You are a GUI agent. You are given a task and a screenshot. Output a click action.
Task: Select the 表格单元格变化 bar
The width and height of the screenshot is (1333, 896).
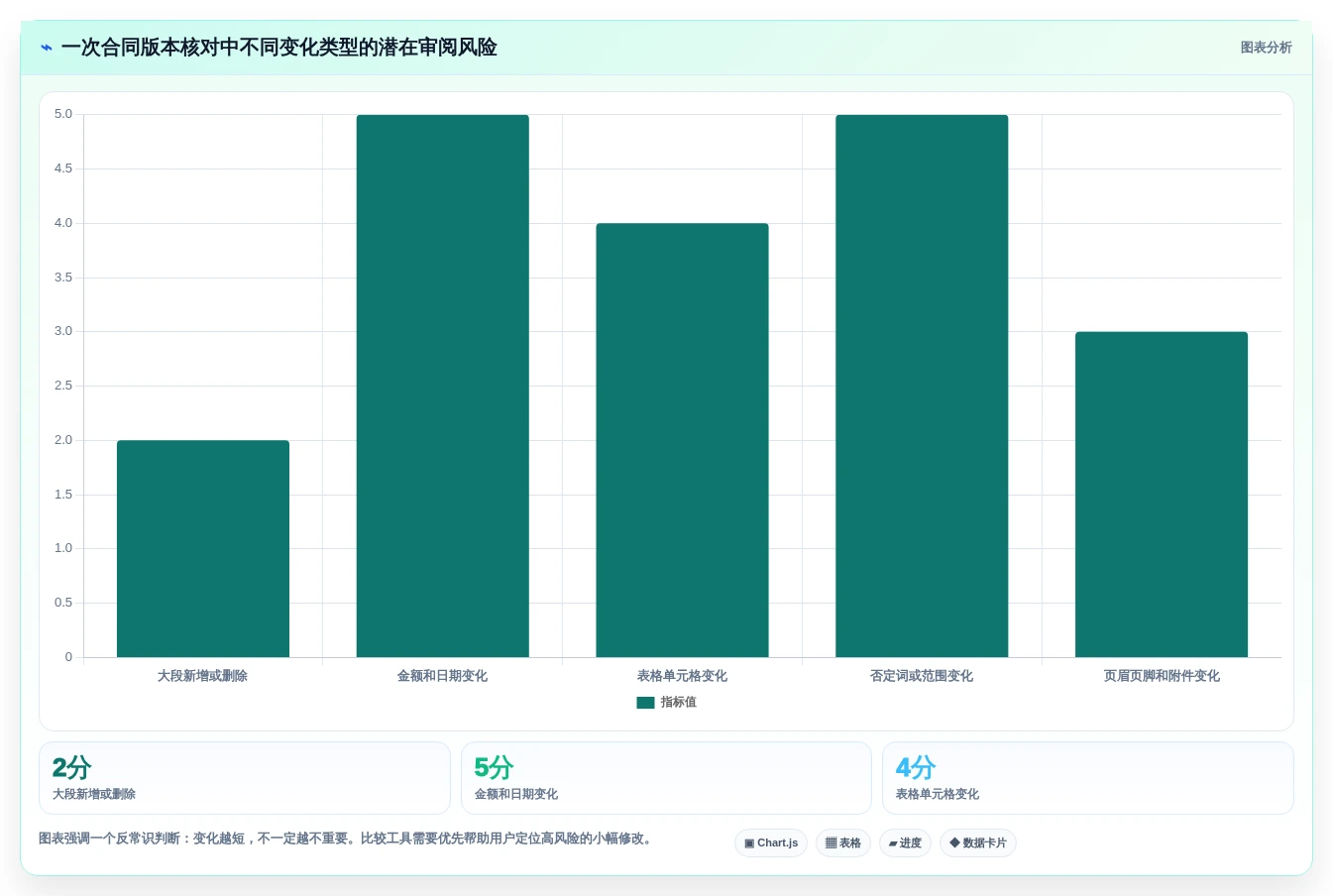[x=682, y=440]
